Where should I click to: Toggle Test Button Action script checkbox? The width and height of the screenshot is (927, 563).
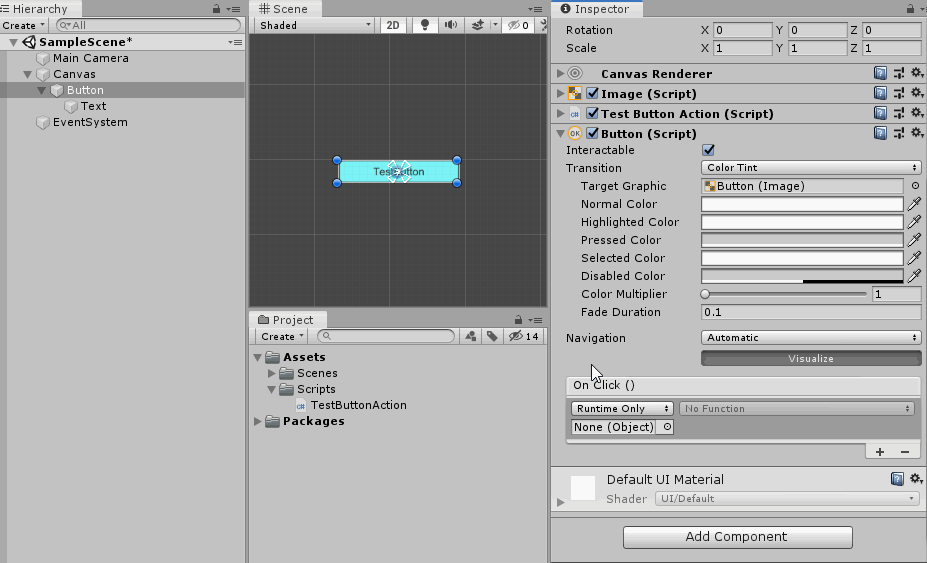point(592,114)
